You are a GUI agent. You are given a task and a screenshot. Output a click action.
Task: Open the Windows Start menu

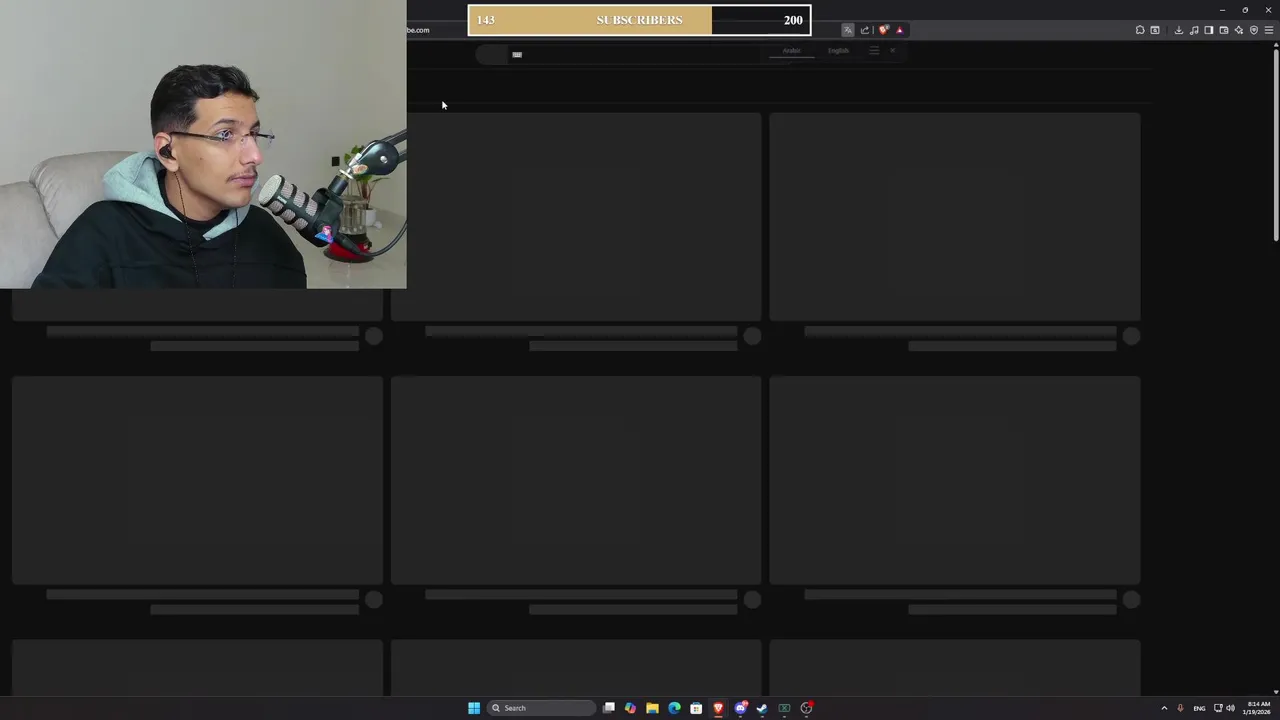click(x=474, y=708)
